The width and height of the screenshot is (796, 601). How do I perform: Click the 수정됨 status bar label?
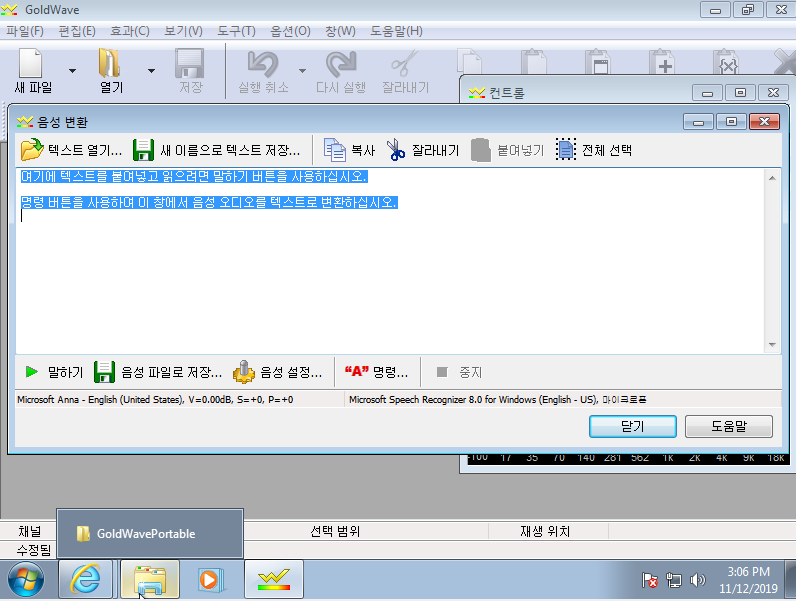pos(34,550)
